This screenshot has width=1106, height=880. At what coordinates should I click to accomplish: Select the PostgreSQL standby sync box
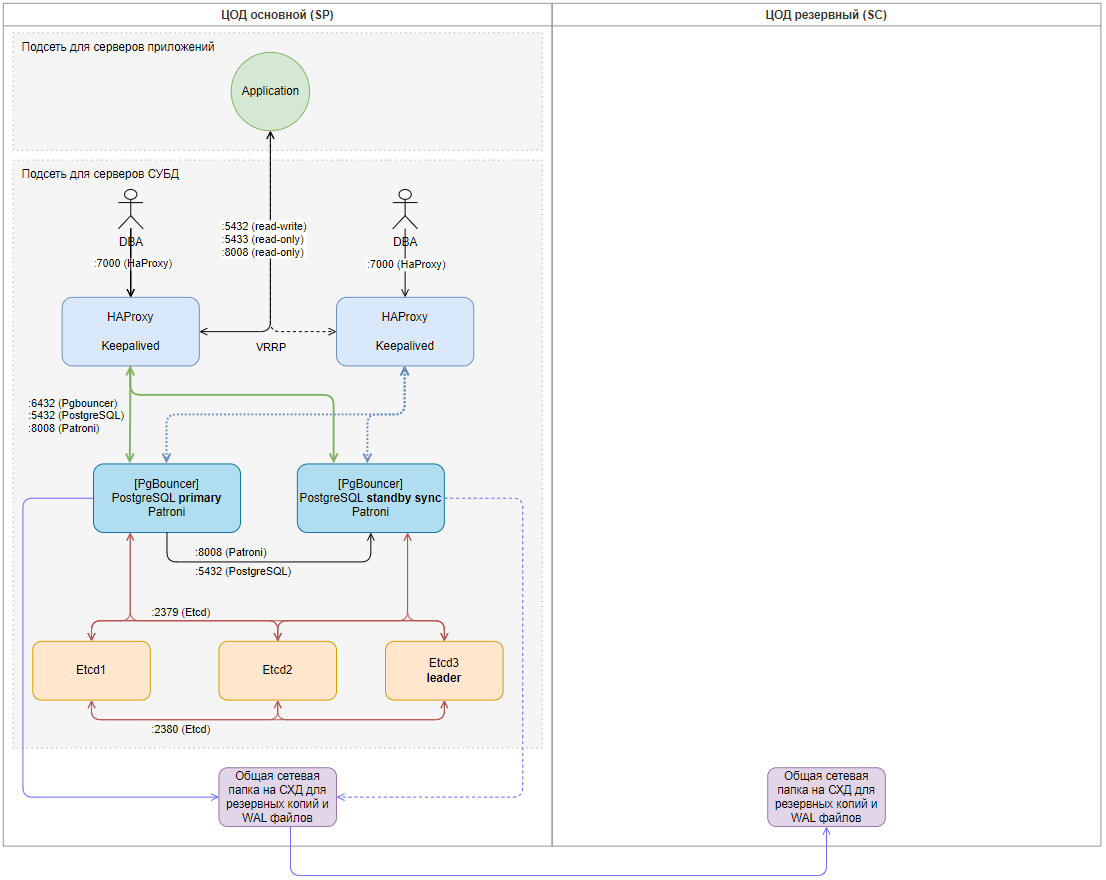pos(371,498)
